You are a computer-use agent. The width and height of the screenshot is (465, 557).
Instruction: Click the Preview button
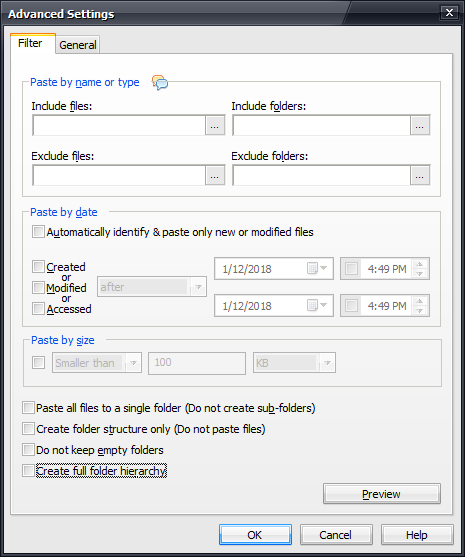pos(382,494)
